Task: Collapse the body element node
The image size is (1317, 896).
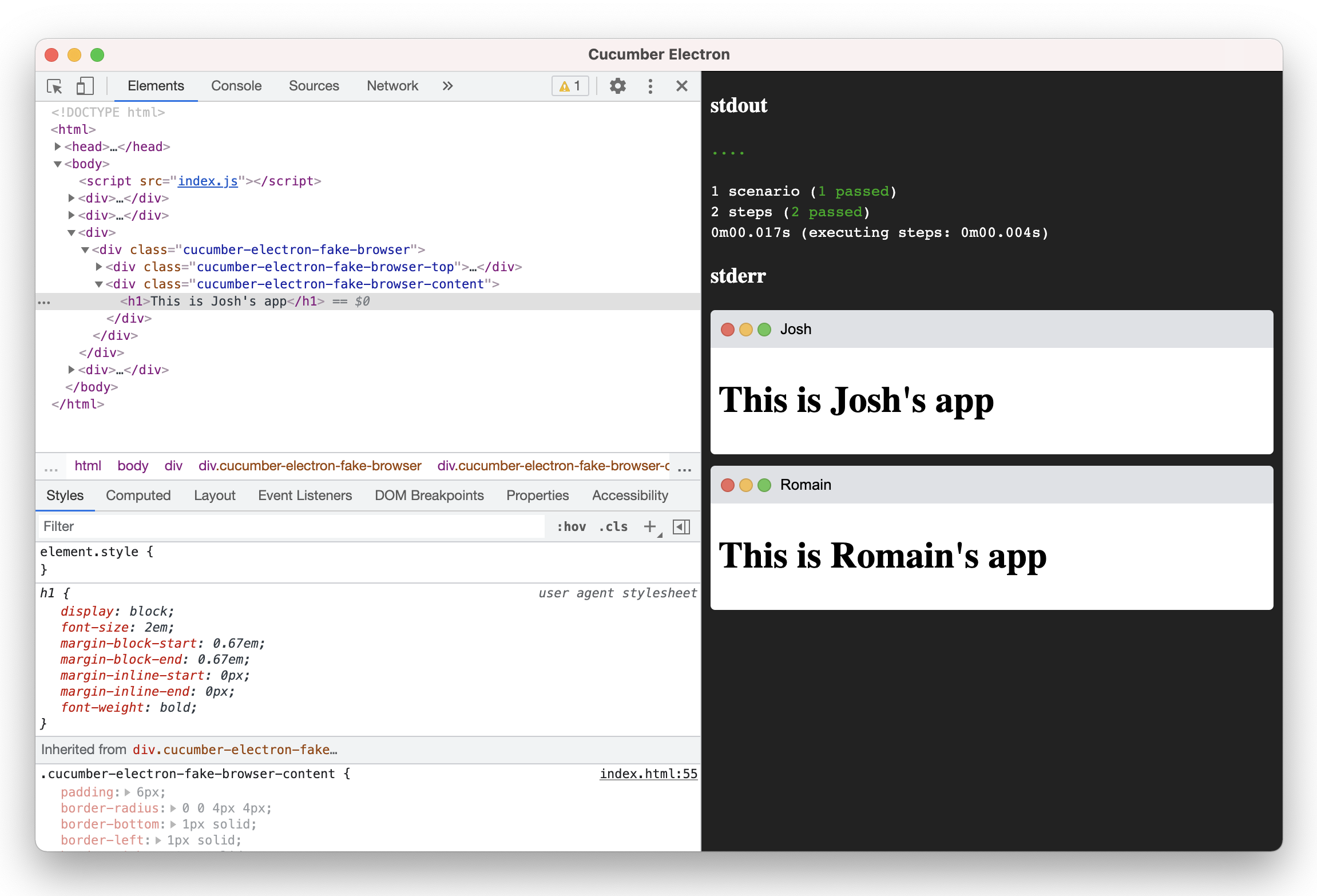Action: pos(58,164)
